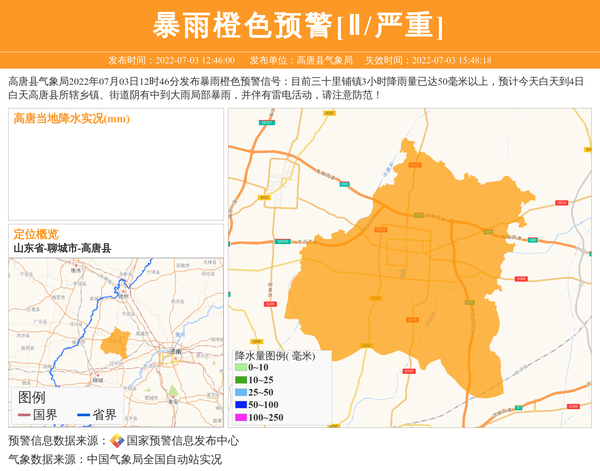Click the light blue 25~50 rainfall swatch
The height and width of the screenshot is (471, 600).
(x=240, y=393)
